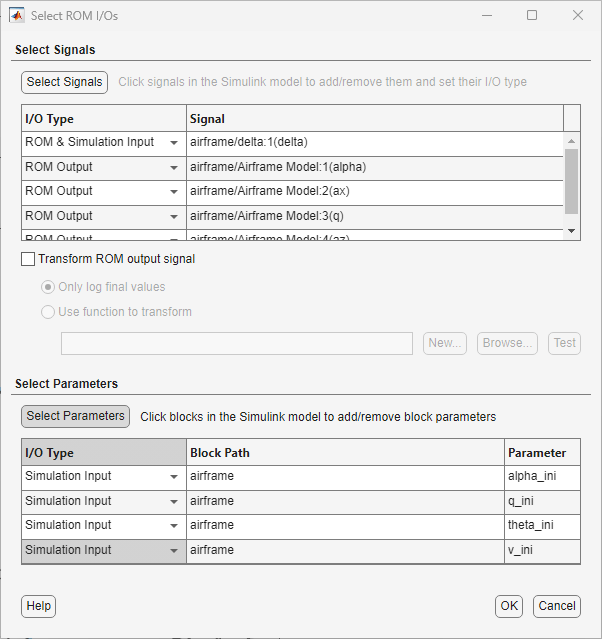Open I/O type dropdown for alpha_ini parameter

point(174,477)
